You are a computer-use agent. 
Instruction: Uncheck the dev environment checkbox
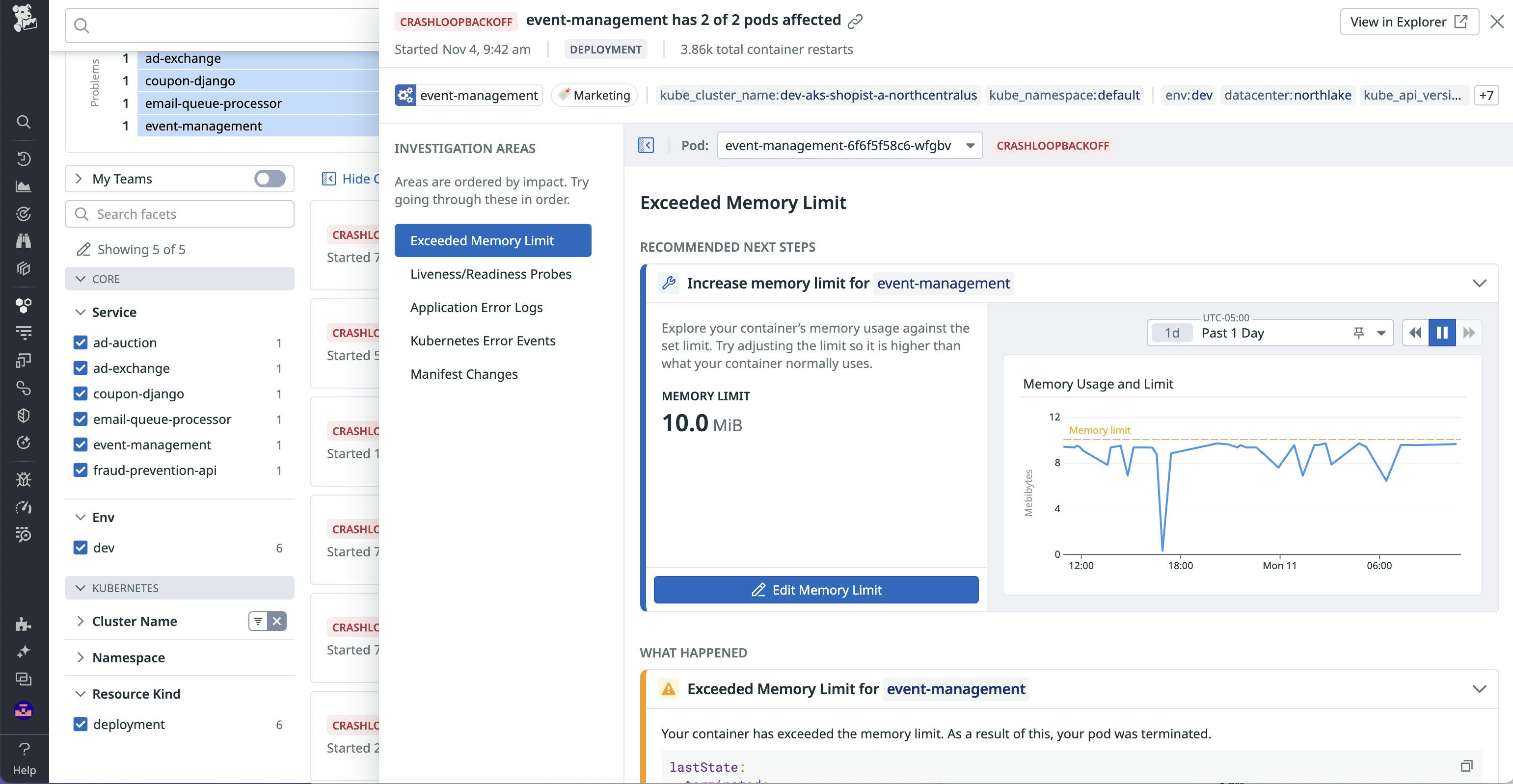[x=81, y=547]
